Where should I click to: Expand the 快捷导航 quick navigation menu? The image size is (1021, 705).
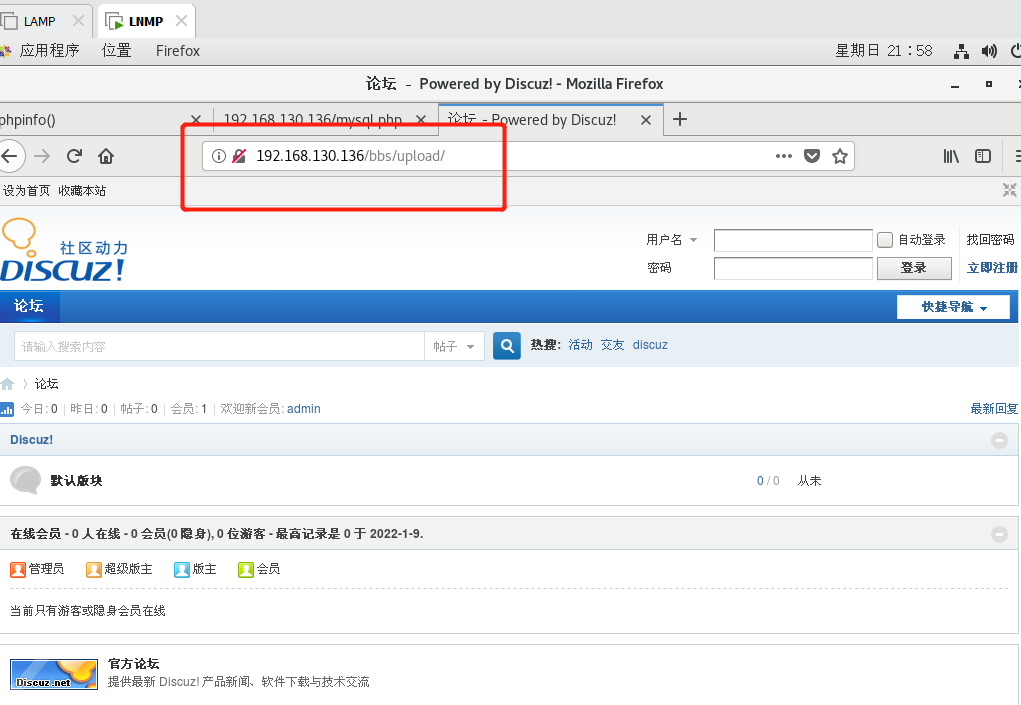click(954, 307)
